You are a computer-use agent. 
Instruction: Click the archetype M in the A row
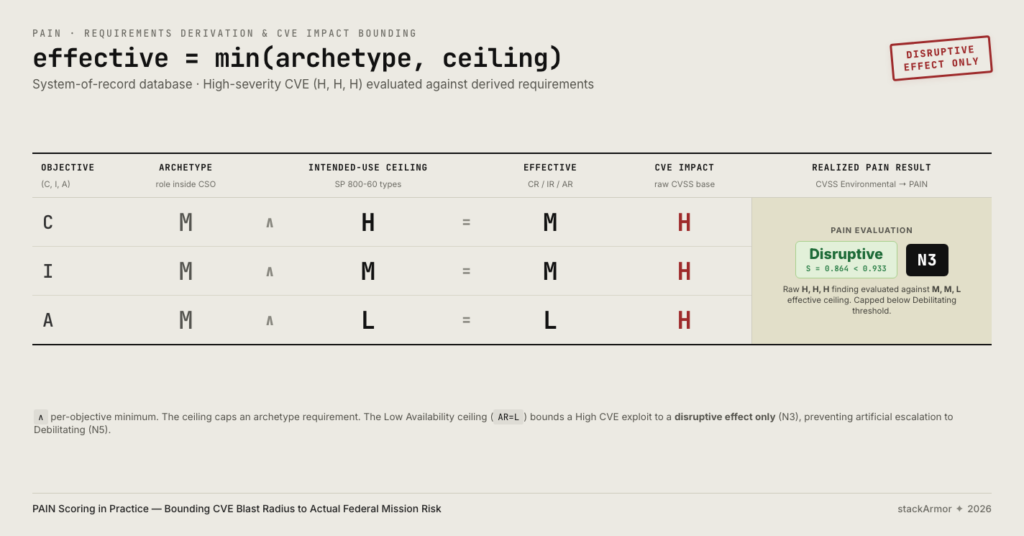pyautogui.click(x=185, y=321)
